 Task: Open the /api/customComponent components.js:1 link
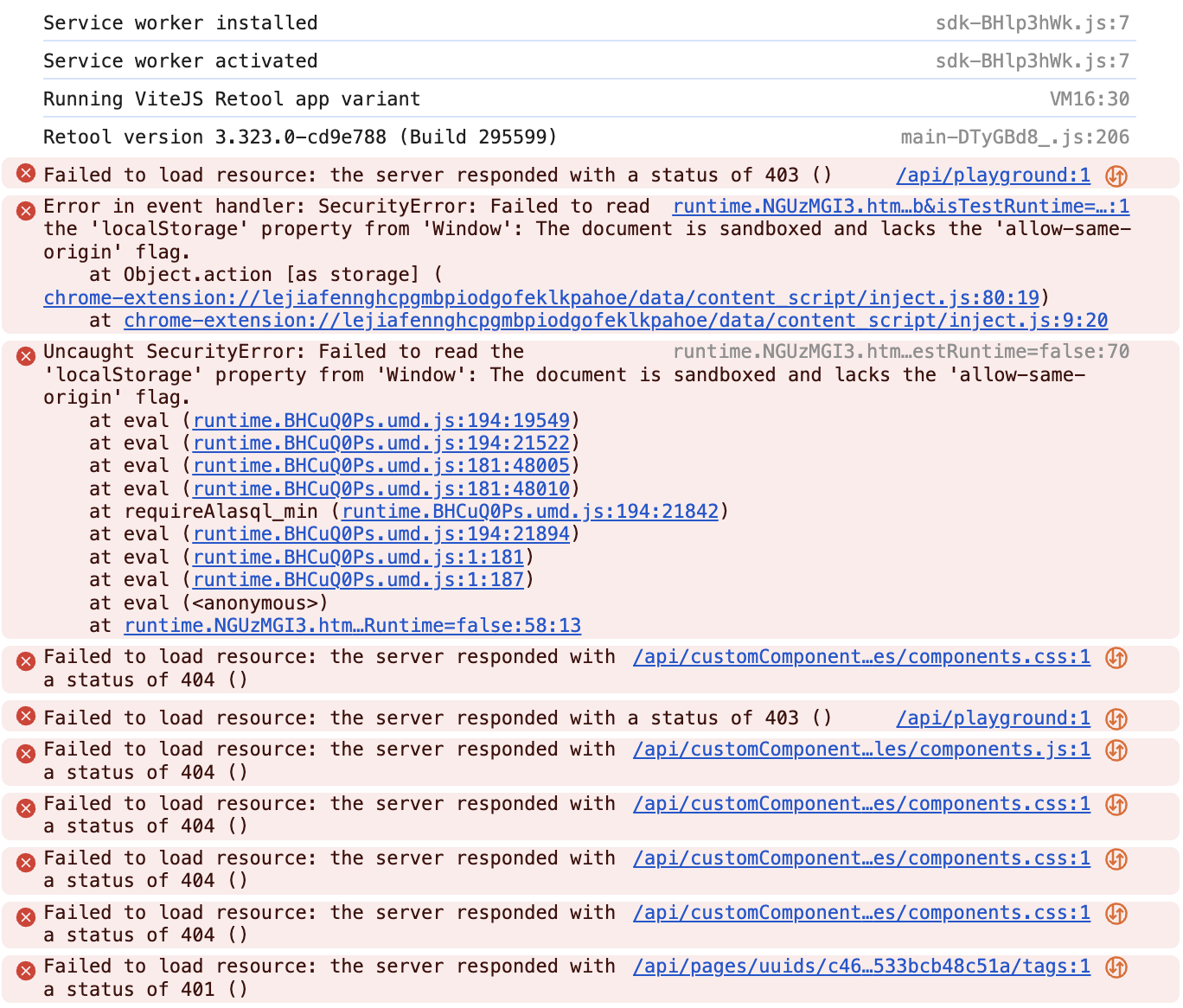coord(861,750)
